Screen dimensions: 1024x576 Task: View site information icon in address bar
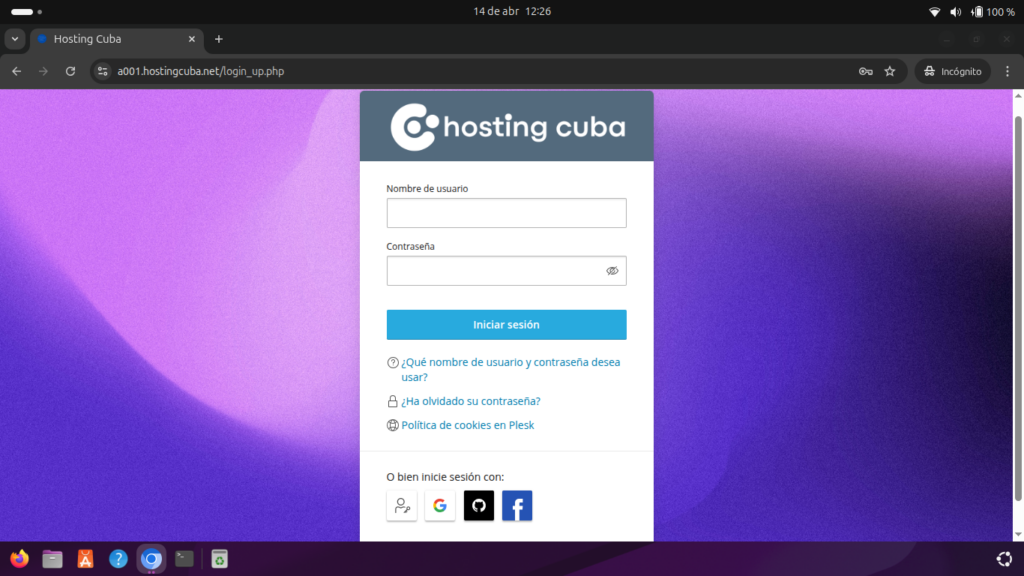tap(102, 71)
